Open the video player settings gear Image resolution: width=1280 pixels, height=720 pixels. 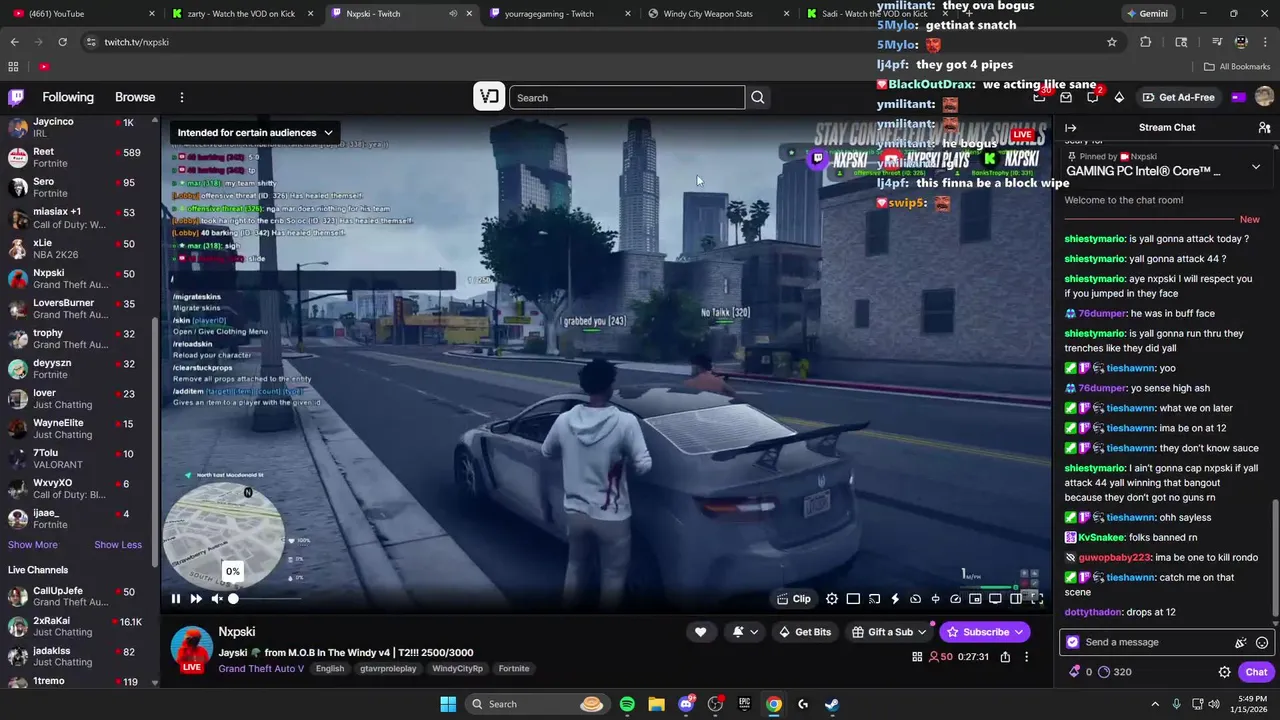(832, 599)
